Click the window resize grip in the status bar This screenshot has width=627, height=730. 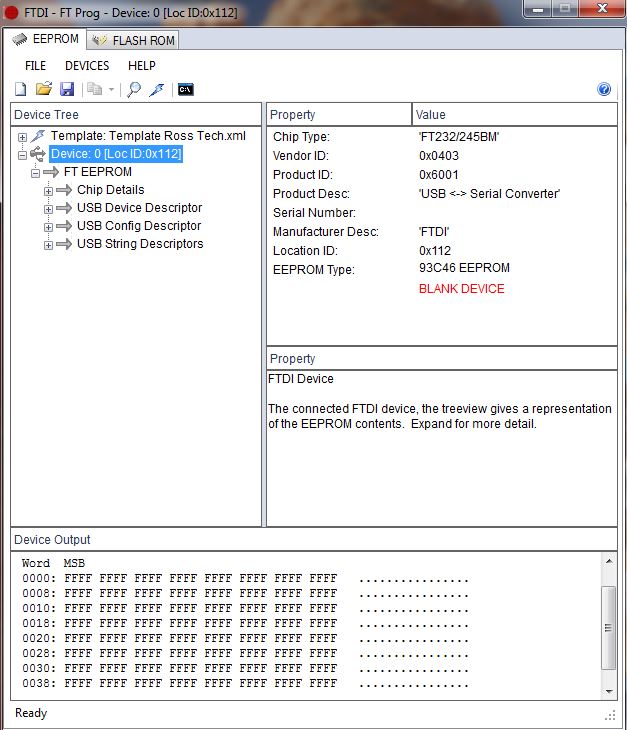point(610,715)
